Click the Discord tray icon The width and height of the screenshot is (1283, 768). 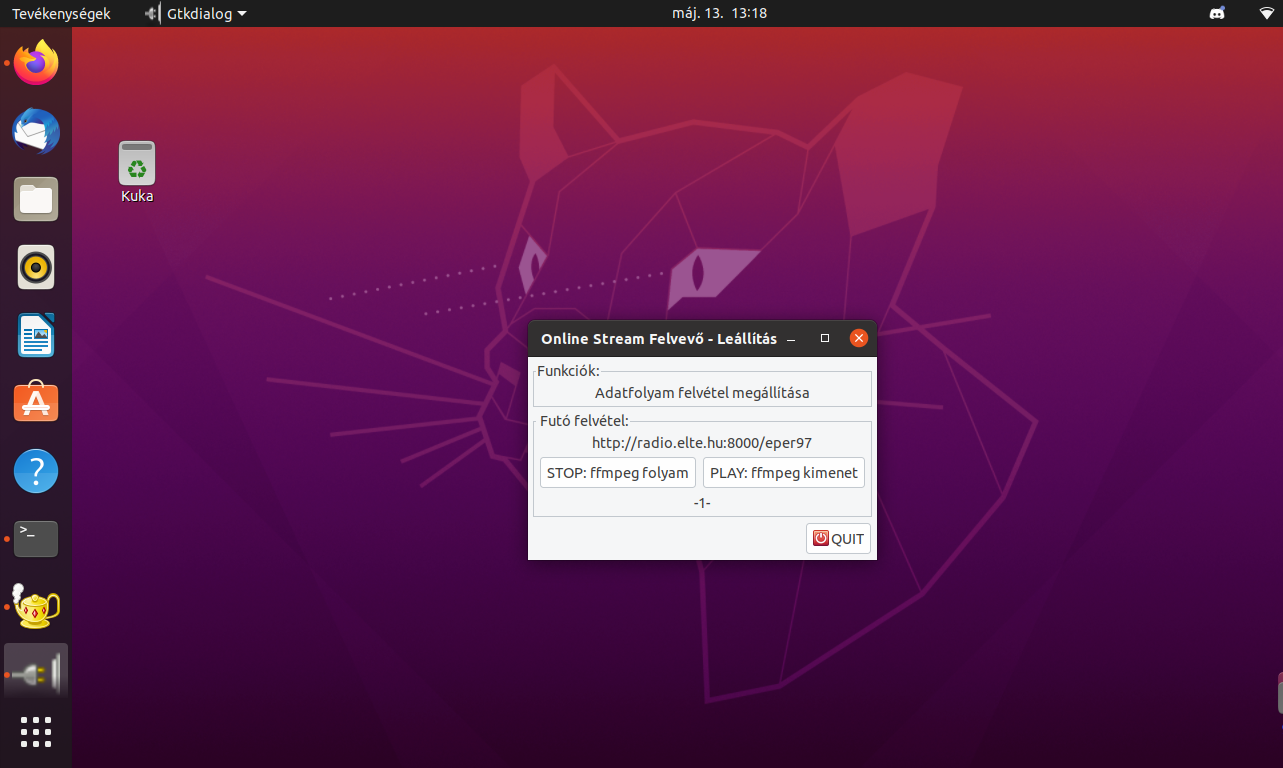tap(1217, 14)
